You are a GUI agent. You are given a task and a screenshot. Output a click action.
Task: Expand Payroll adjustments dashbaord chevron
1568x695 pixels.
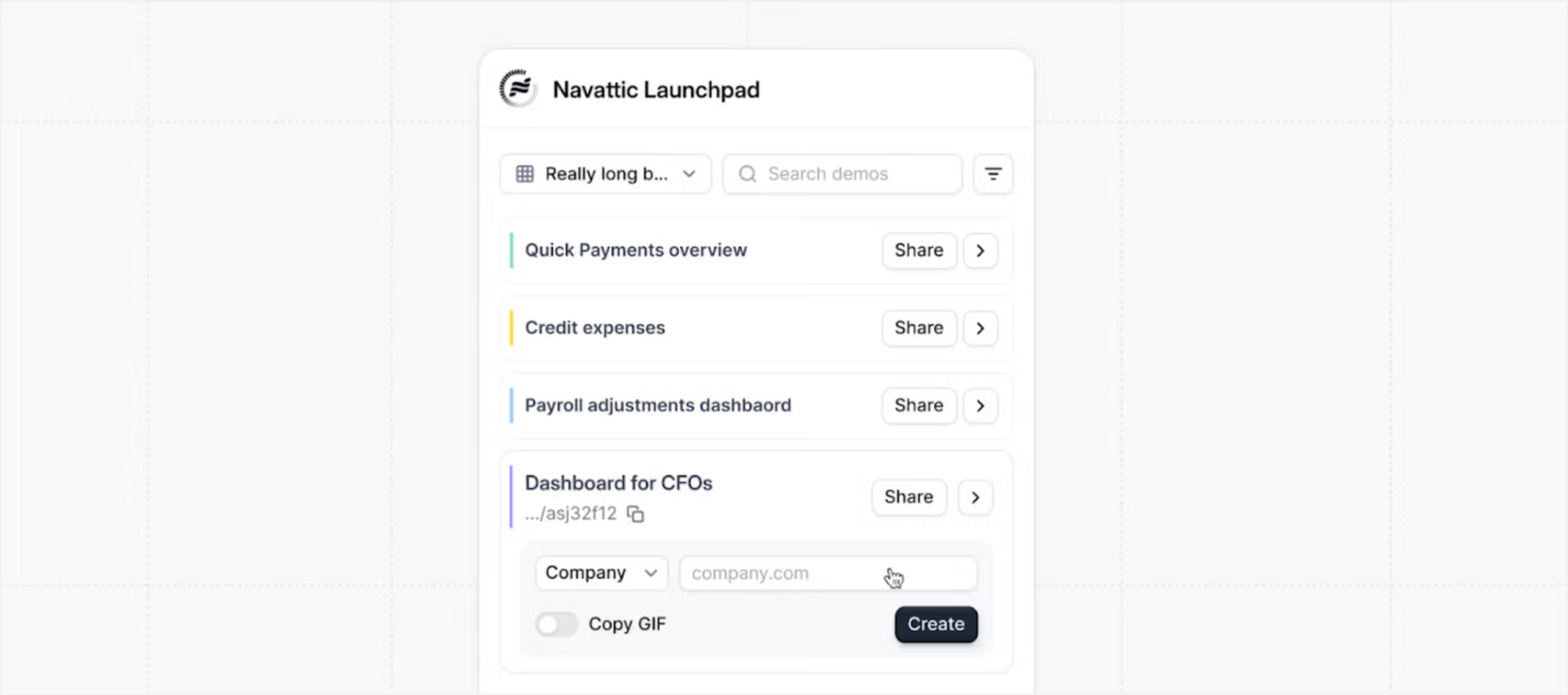click(x=980, y=406)
